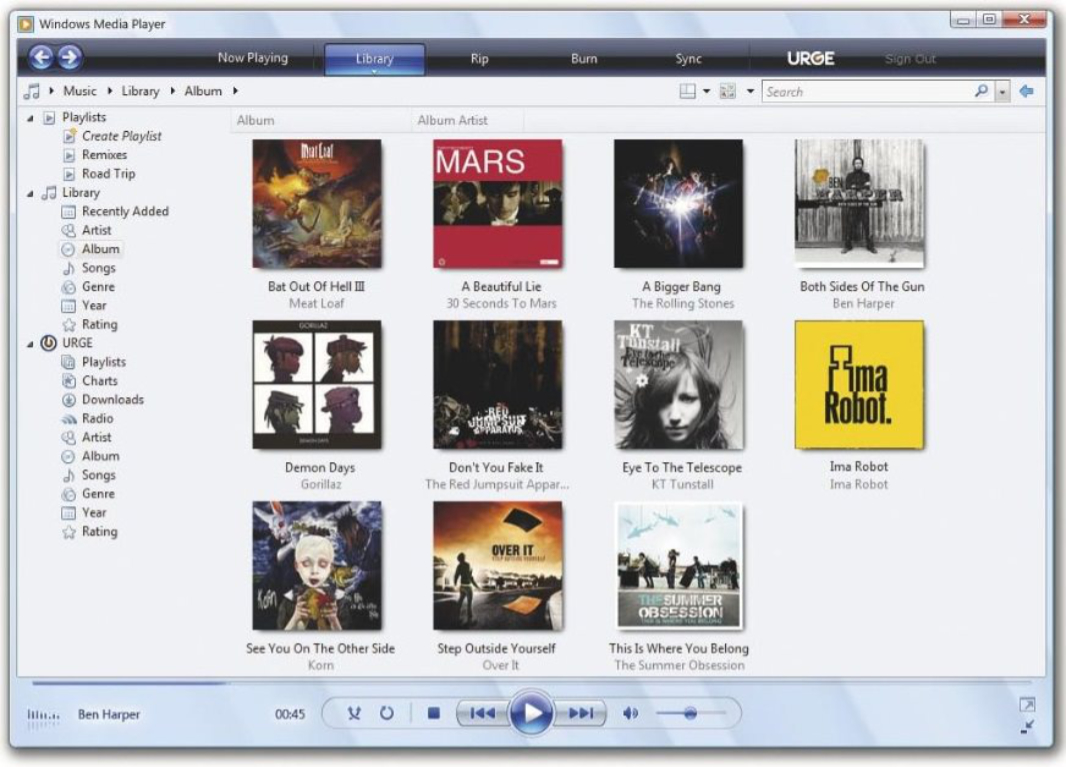Click the Sign Out link
Screen dimensions: 1066x767
(910, 59)
